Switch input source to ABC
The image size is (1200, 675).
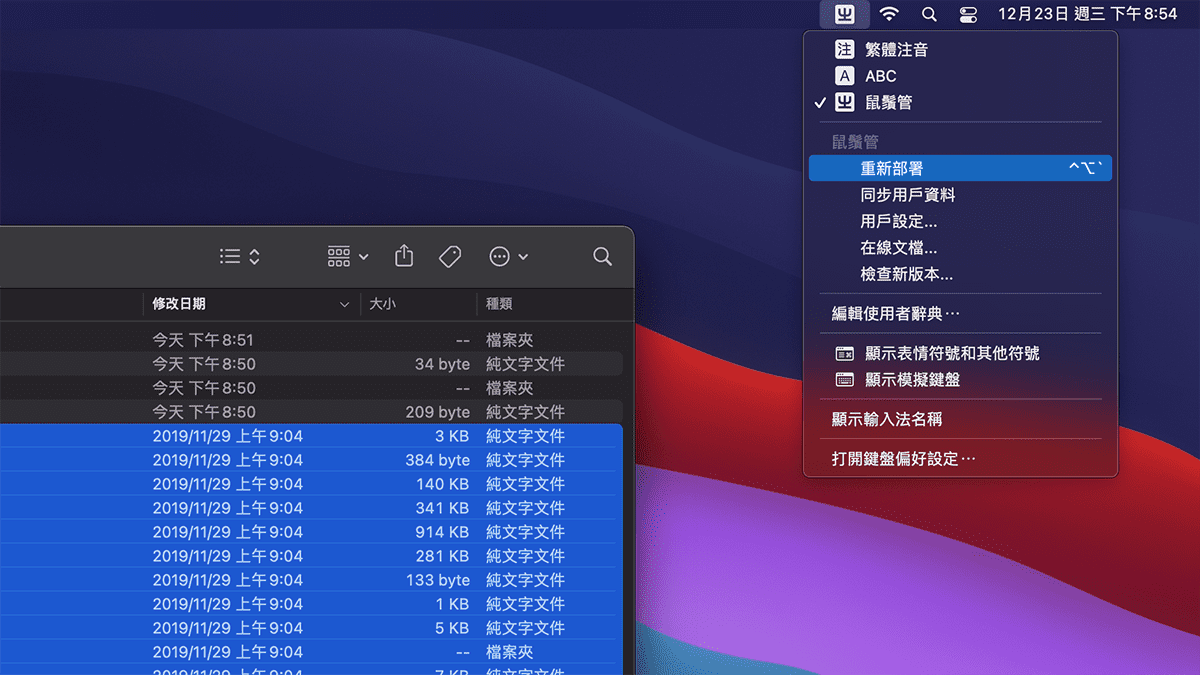coord(880,76)
